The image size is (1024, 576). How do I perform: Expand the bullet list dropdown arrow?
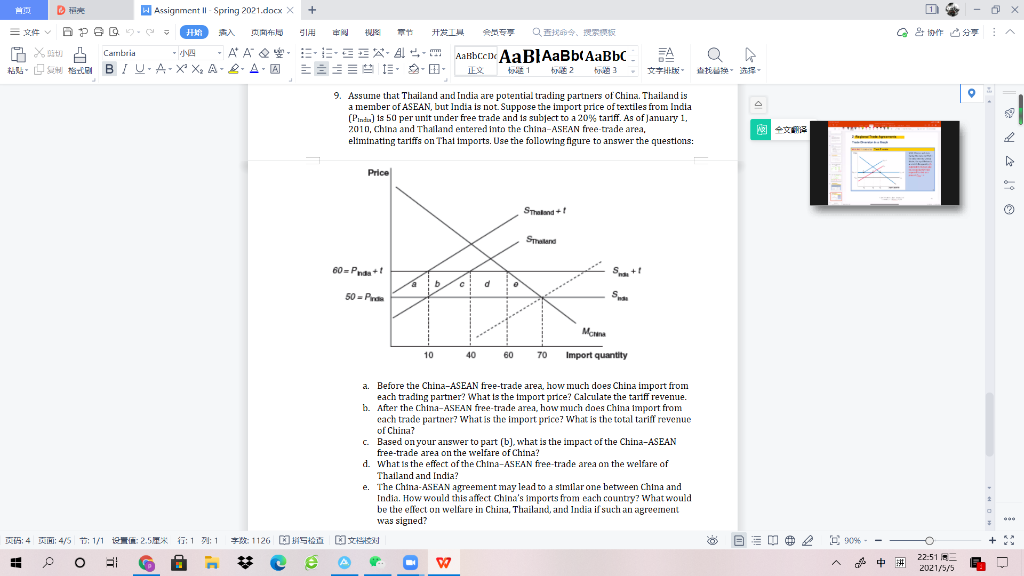tap(315, 53)
